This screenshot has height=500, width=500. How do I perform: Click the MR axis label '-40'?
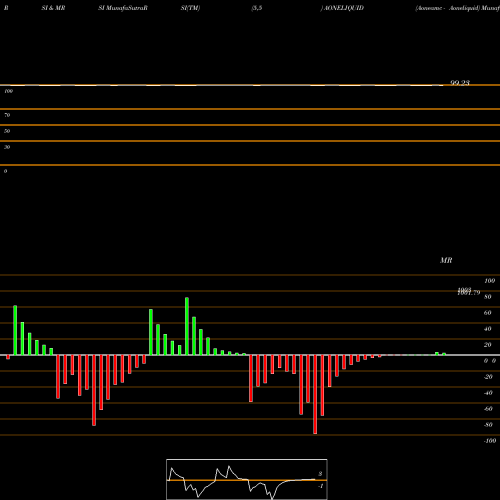(488, 393)
